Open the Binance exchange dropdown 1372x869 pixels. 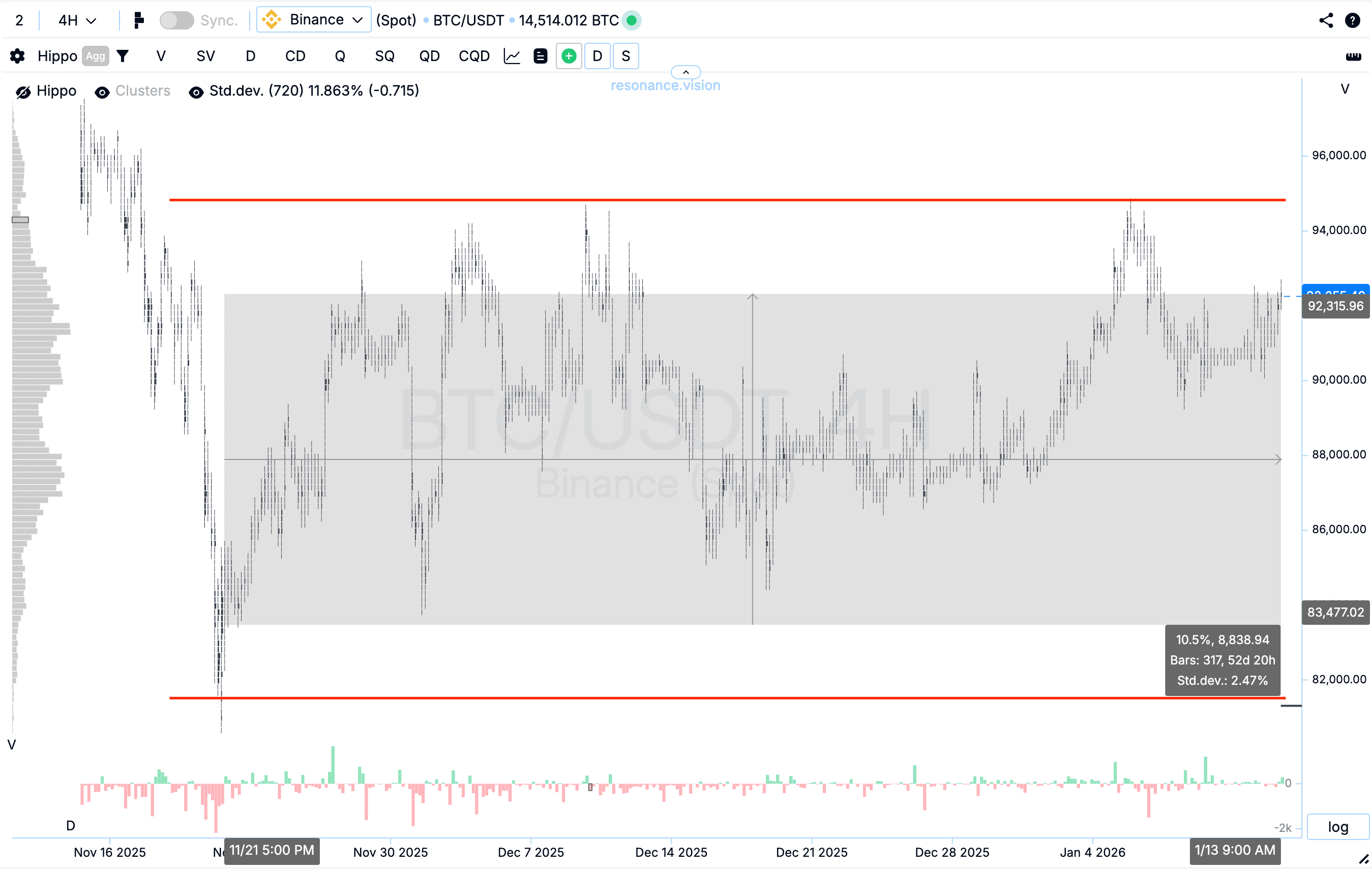coord(314,20)
